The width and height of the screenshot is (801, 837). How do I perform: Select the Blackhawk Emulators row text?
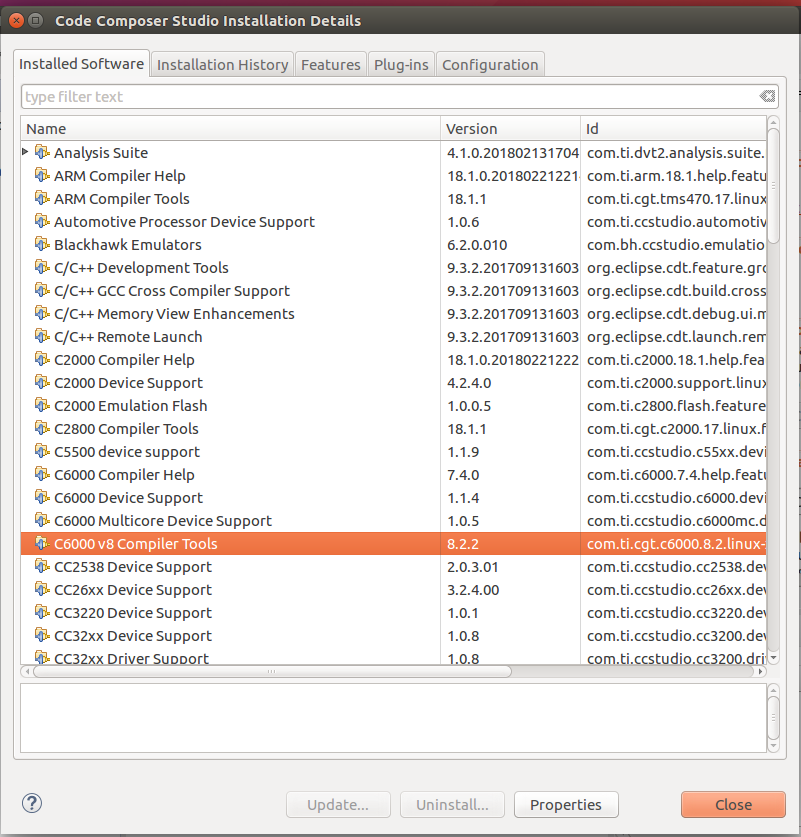(x=128, y=244)
